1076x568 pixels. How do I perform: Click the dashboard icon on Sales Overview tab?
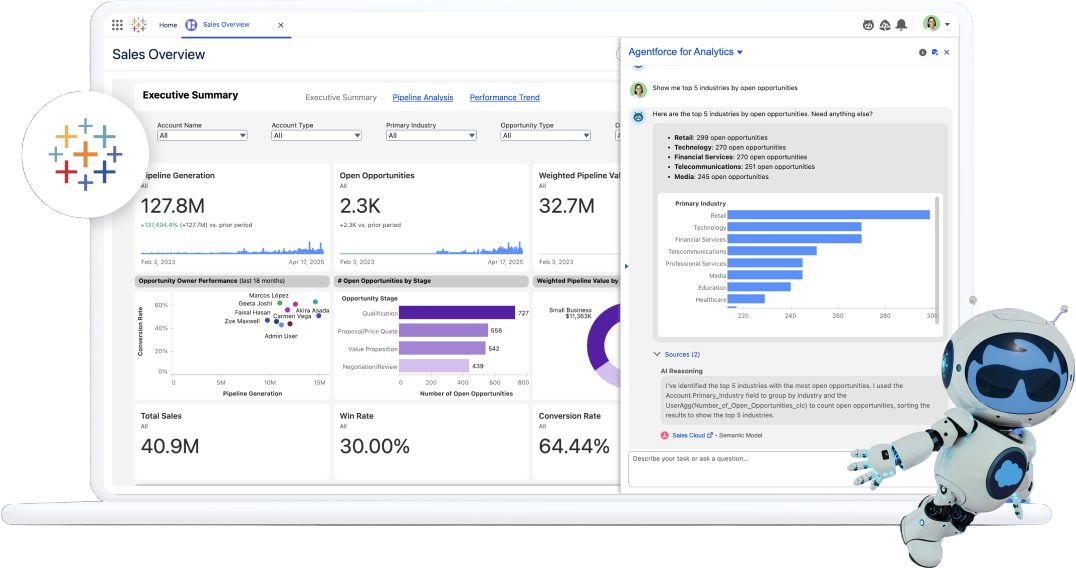pyautogui.click(x=191, y=25)
